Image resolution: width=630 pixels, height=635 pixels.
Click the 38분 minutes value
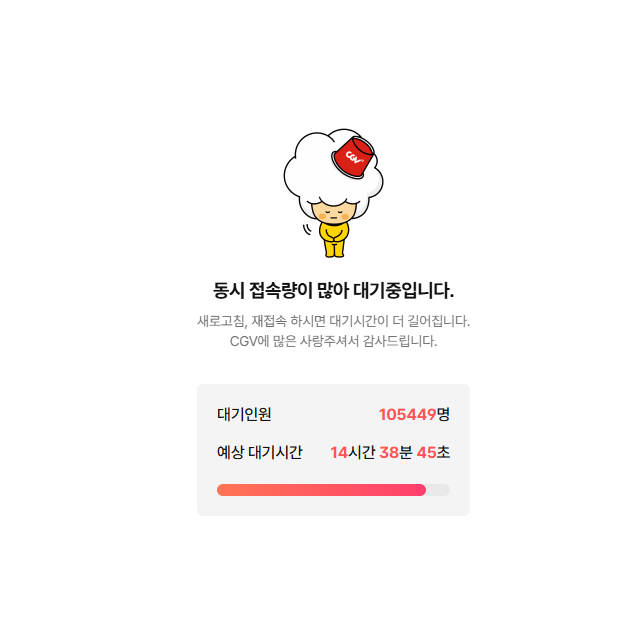(396, 452)
